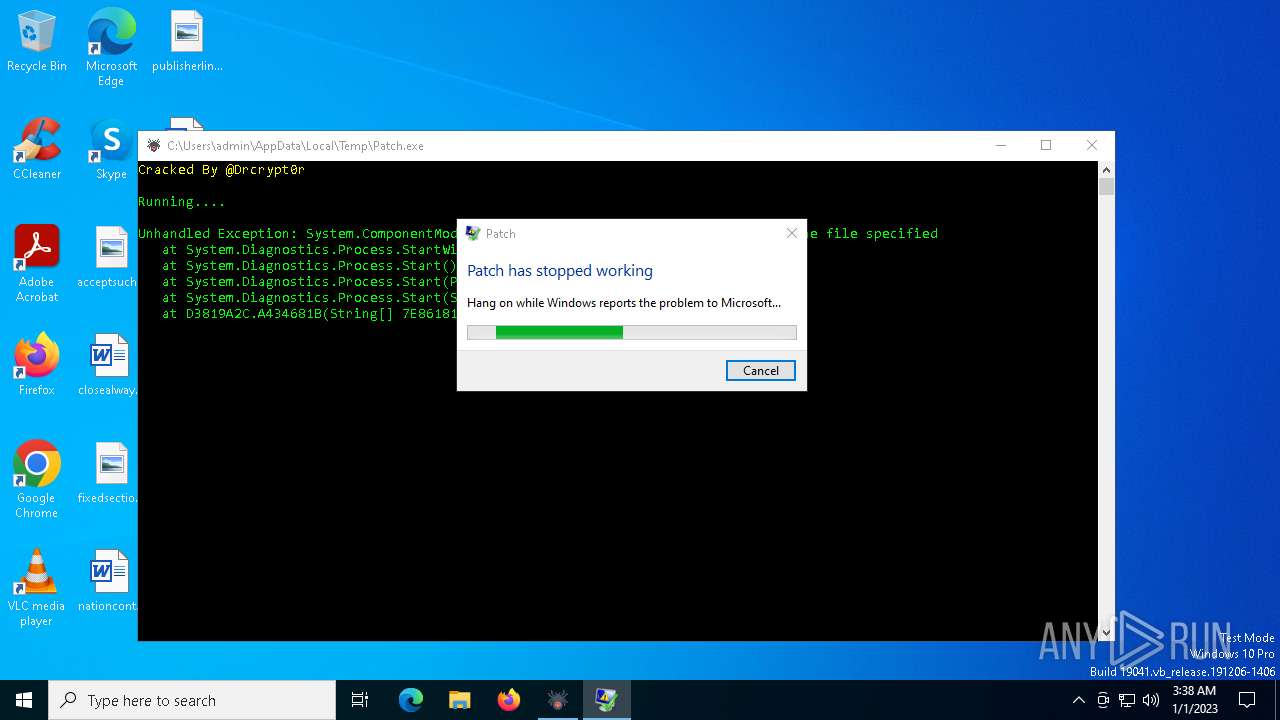This screenshot has width=1280, height=720.
Task: Click the taskbar search box
Action: 192,700
